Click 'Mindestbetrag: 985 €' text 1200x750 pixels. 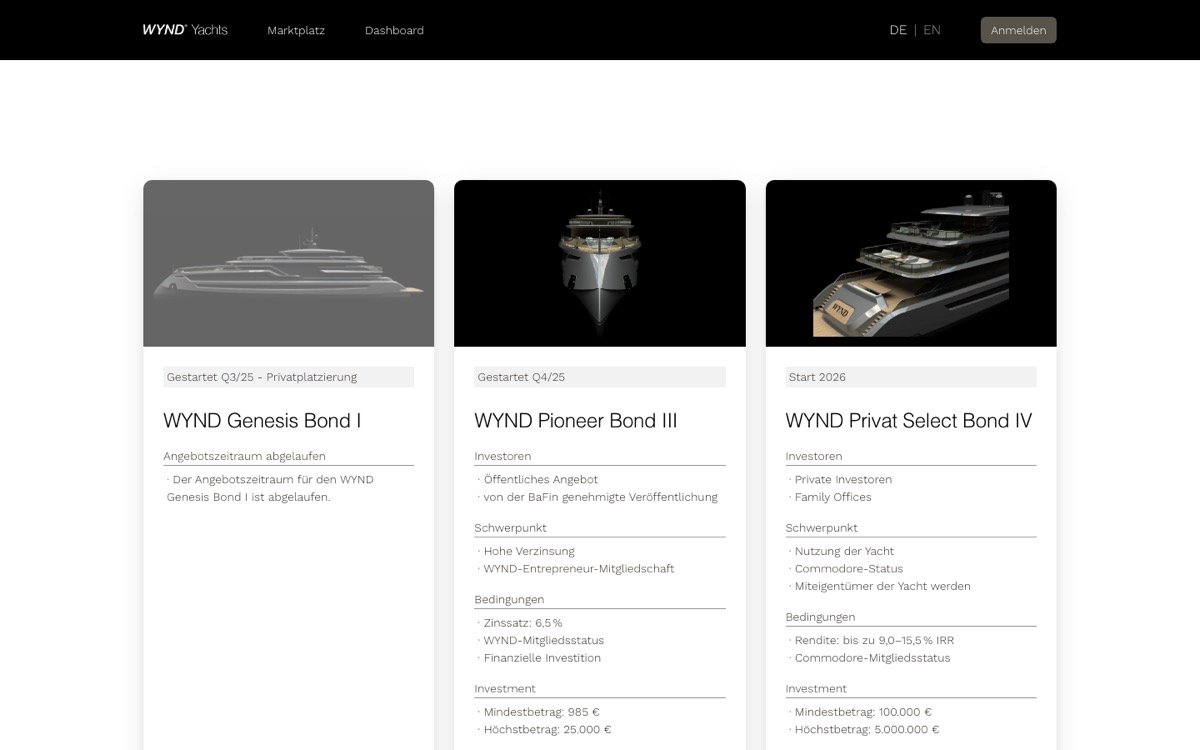pos(541,712)
